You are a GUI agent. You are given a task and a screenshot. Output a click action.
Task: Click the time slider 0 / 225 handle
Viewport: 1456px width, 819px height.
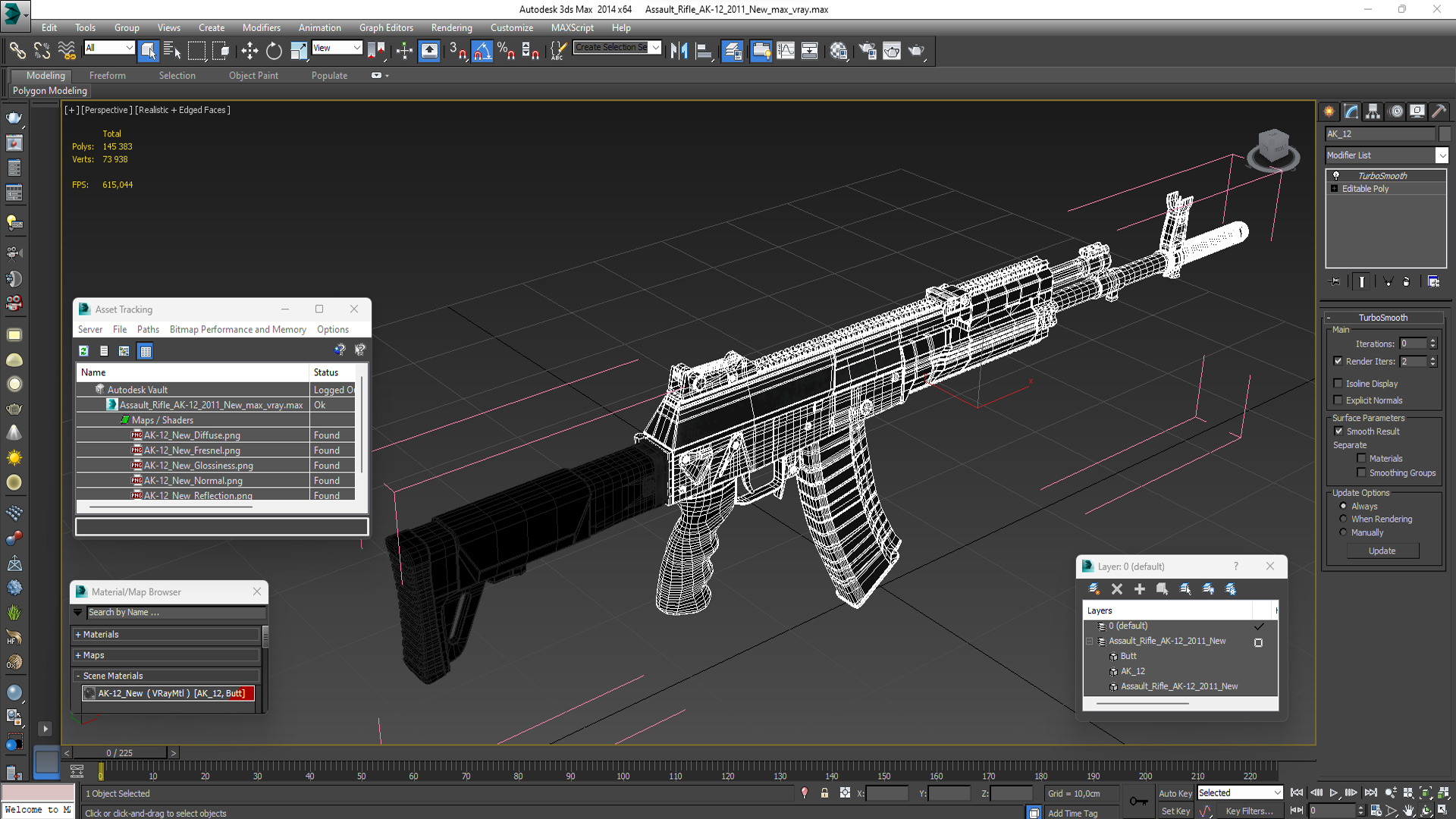coord(120,753)
